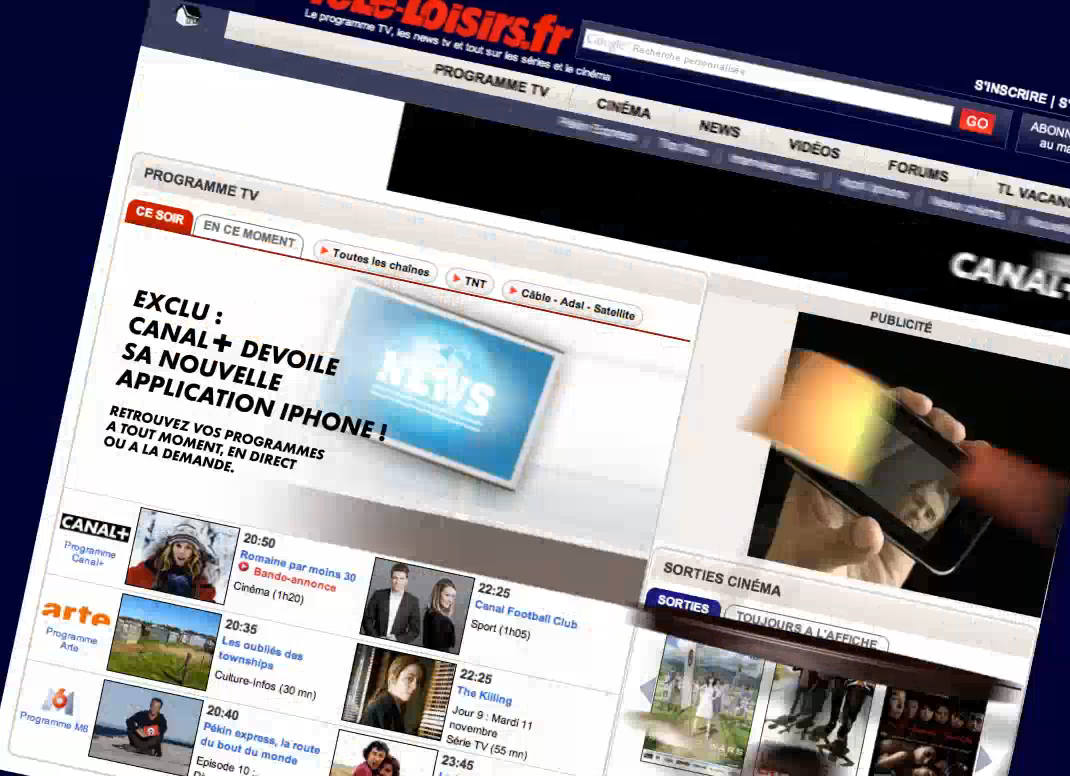Open the Vidéos menu
The height and width of the screenshot is (776, 1070).
813,148
